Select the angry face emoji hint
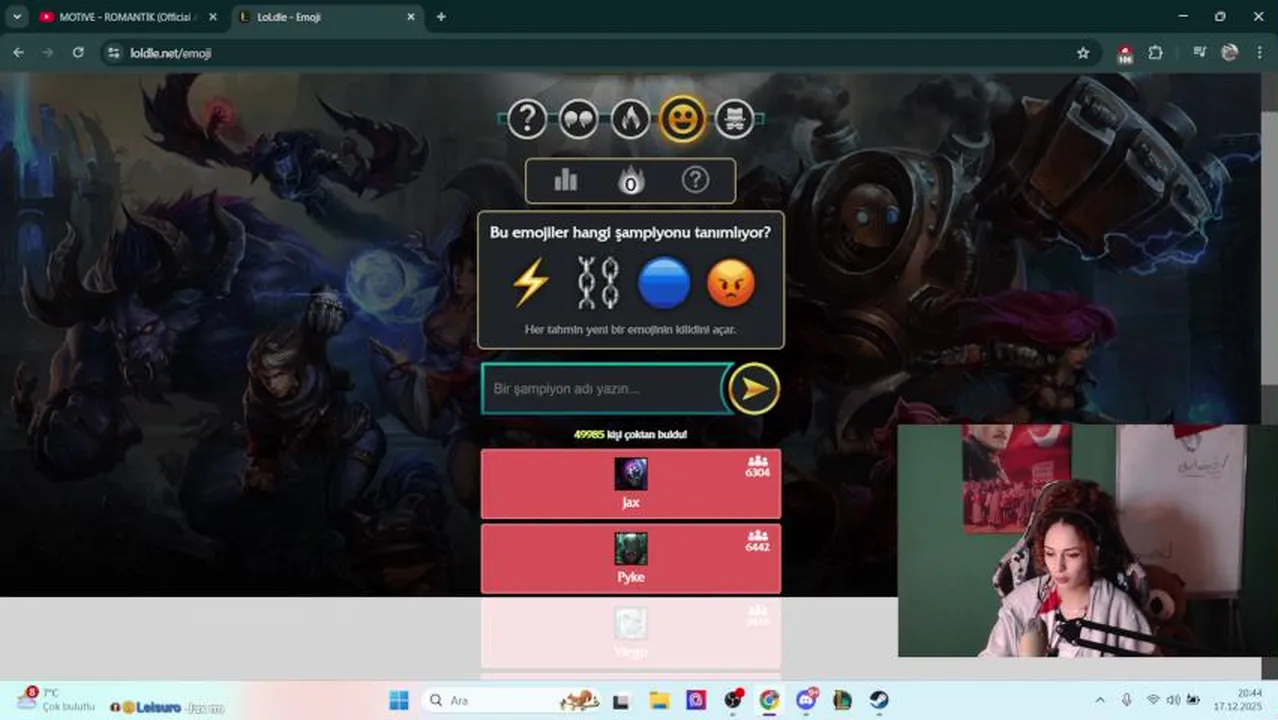Image resolution: width=1278 pixels, height=720 pixels. [x=731, y=283]
